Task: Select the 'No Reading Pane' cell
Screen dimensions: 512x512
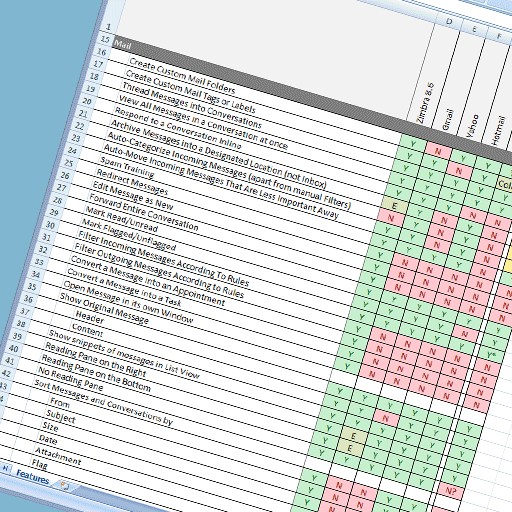Action: [70, 379]
